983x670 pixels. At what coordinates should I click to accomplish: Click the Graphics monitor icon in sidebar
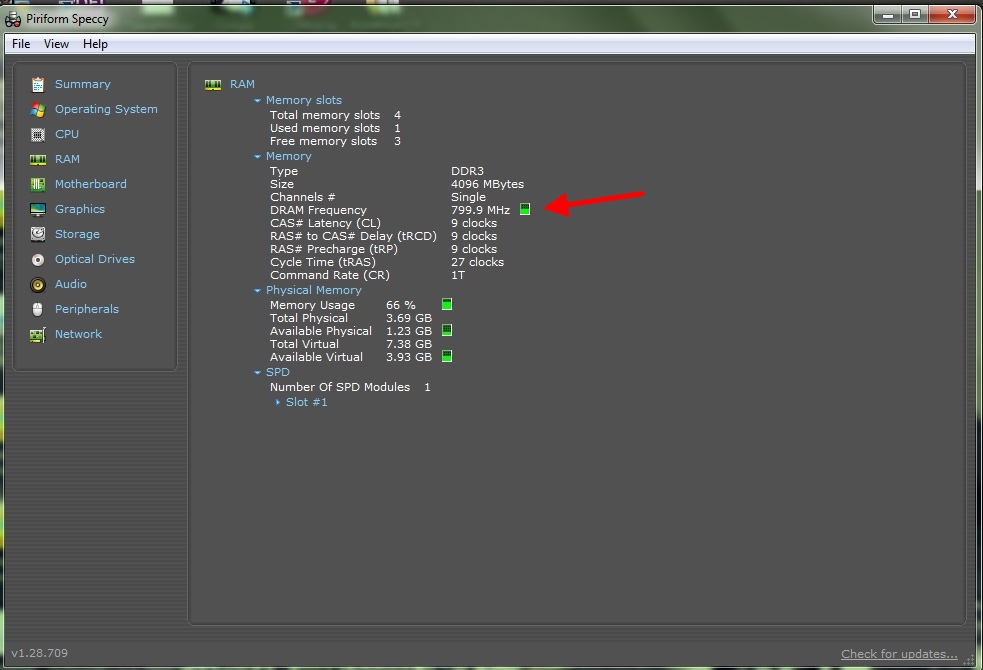coord(38,209)
